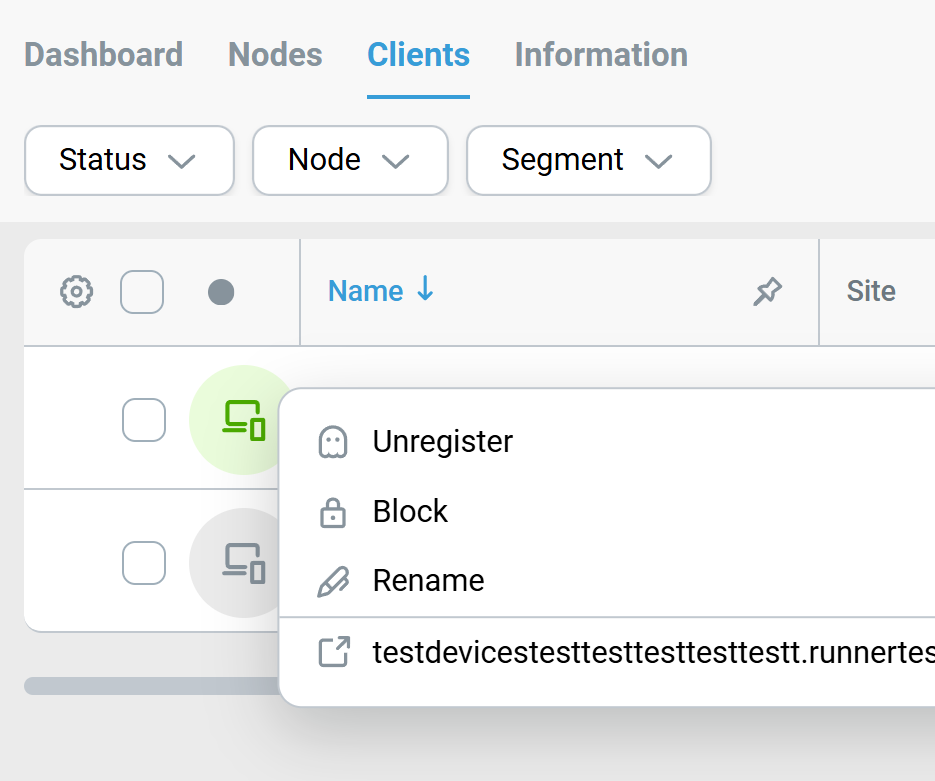
Task: Open the Segment filter dropdown
Action: tap(588, 160)
